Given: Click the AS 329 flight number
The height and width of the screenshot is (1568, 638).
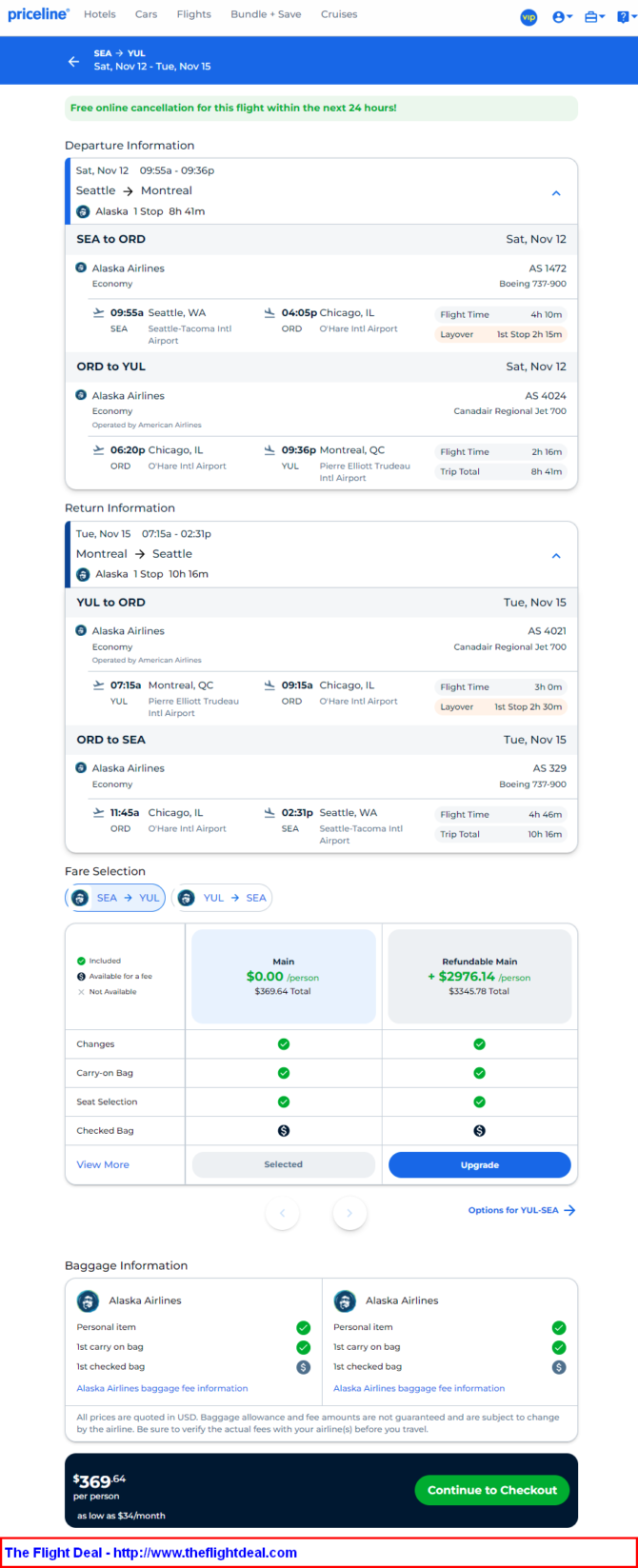Looking at the screenshot, I should coord(549,768).
